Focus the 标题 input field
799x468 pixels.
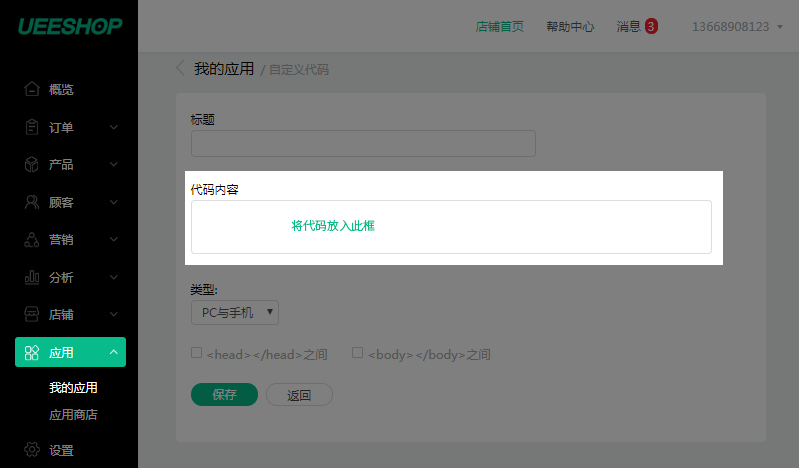(x=363, y=143)
